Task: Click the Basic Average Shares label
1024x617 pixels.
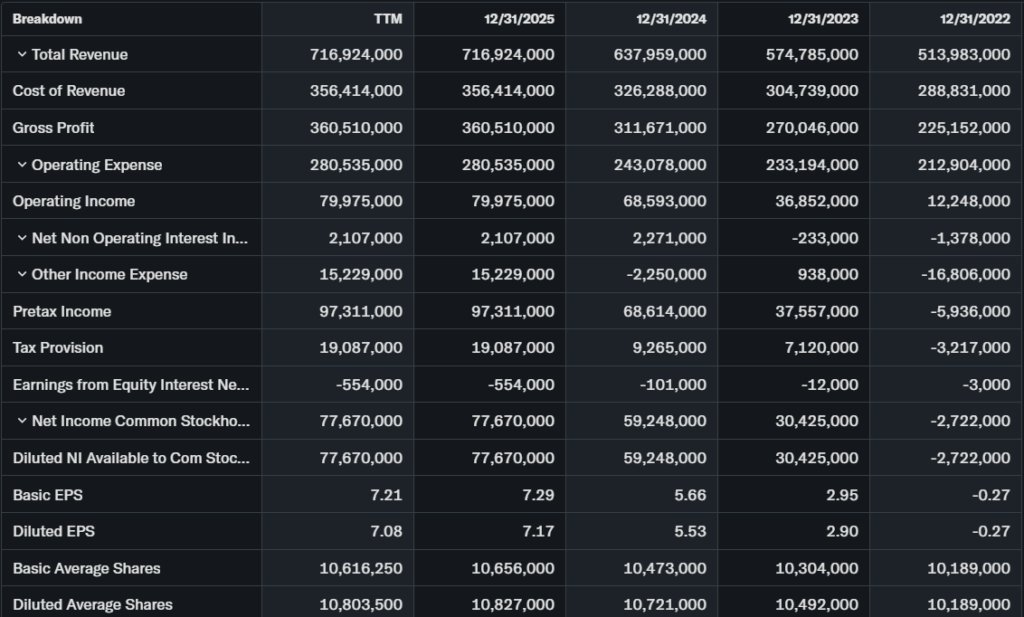Action: [86, 568]
